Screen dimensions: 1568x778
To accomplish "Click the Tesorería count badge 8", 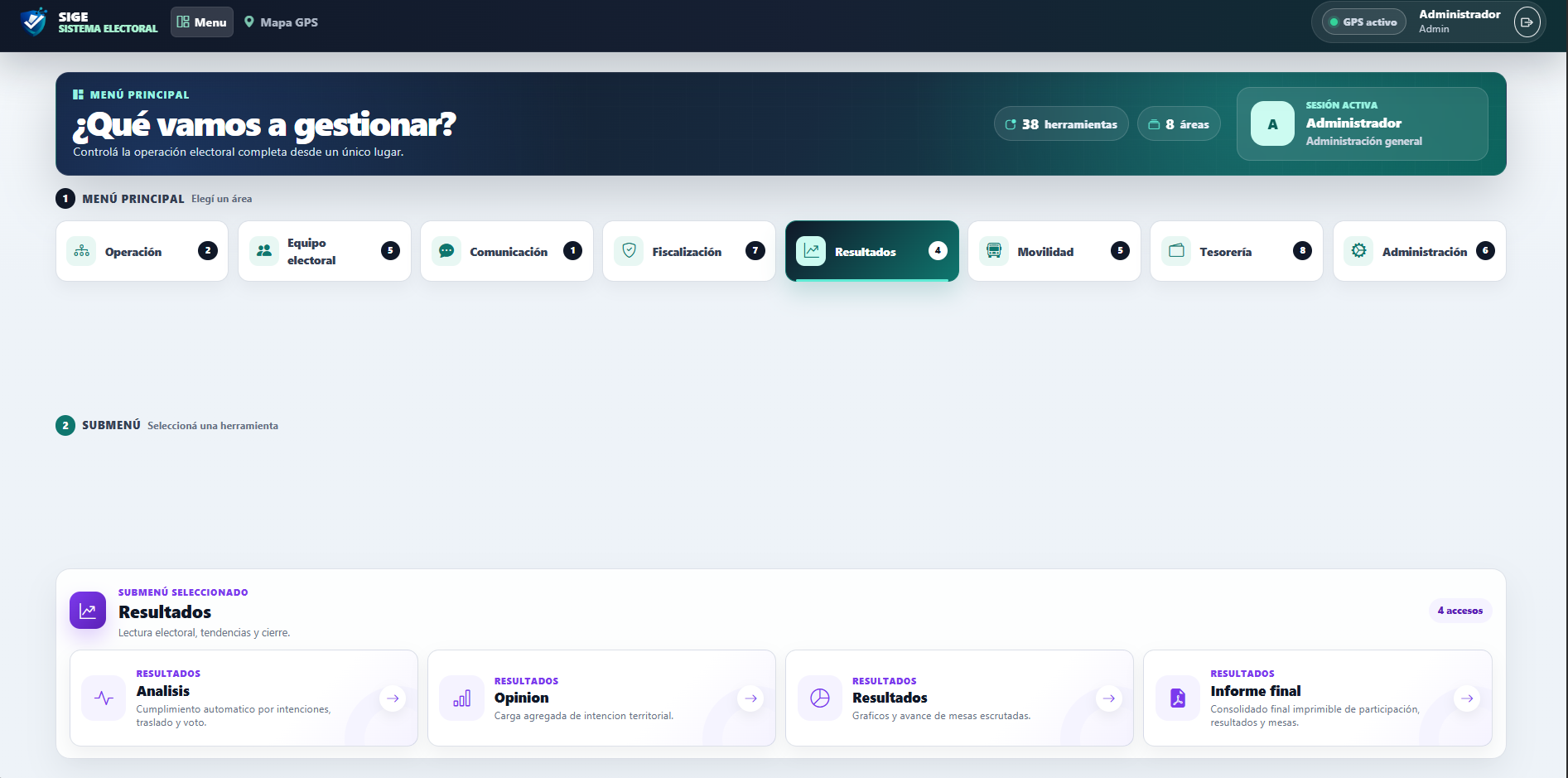I will [x=1302, y=251].
